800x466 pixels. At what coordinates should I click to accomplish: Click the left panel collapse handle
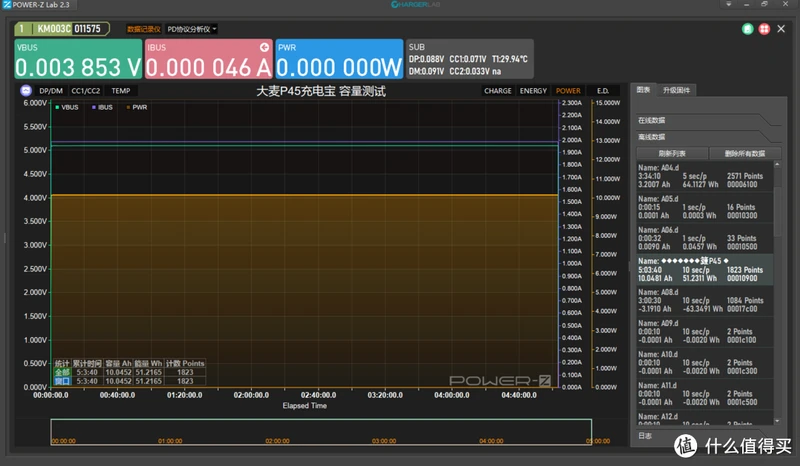(x=5, y=238)
